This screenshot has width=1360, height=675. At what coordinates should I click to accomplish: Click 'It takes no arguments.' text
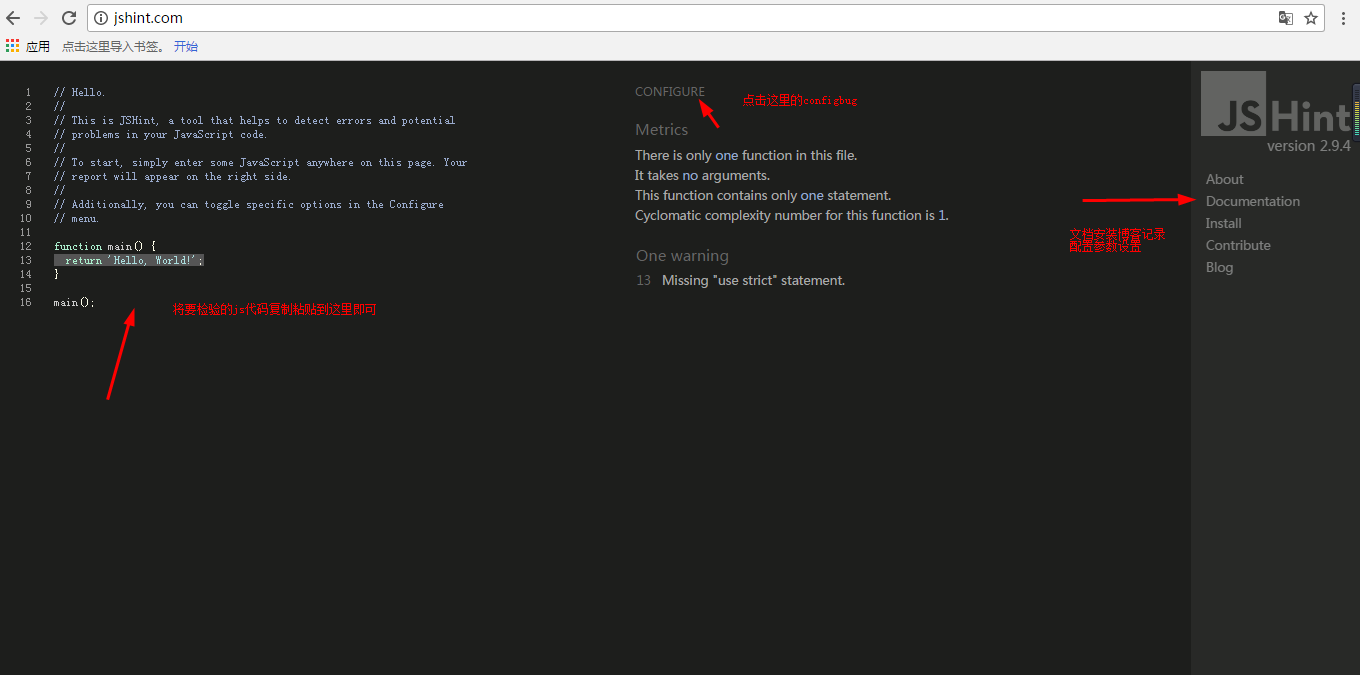(702, 175)
